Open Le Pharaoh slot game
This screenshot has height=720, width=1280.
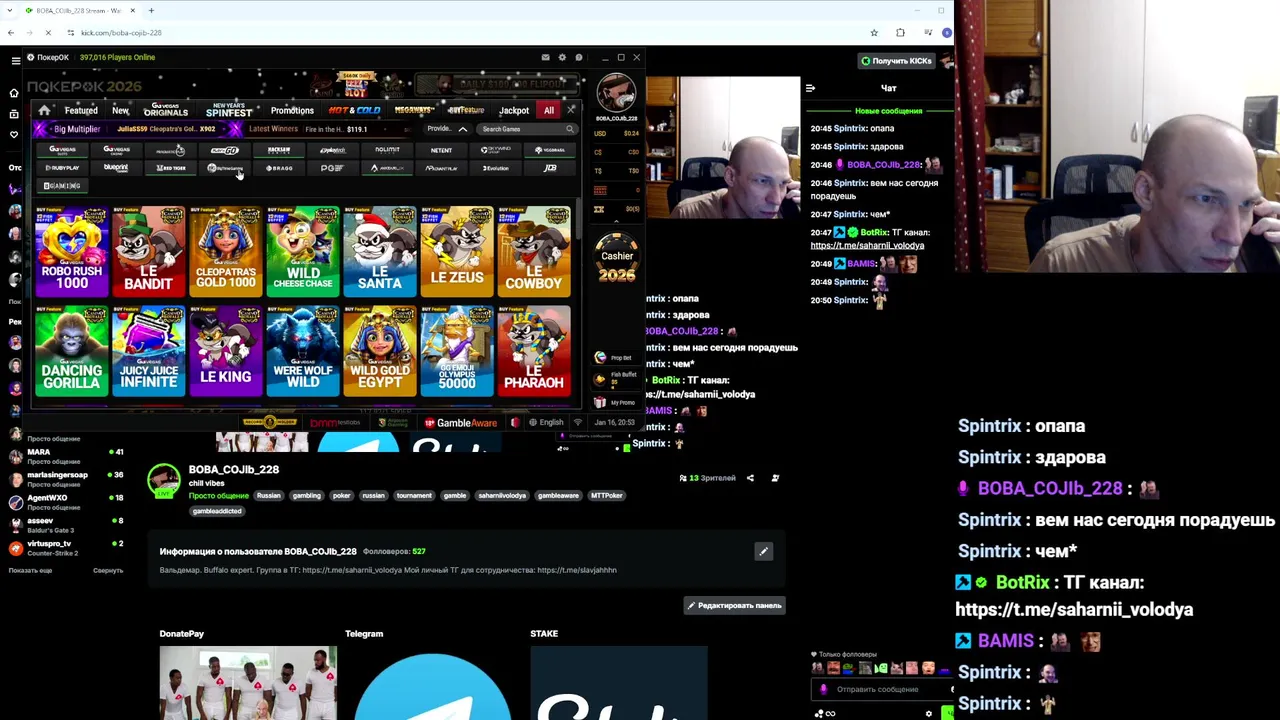(534, 351)
